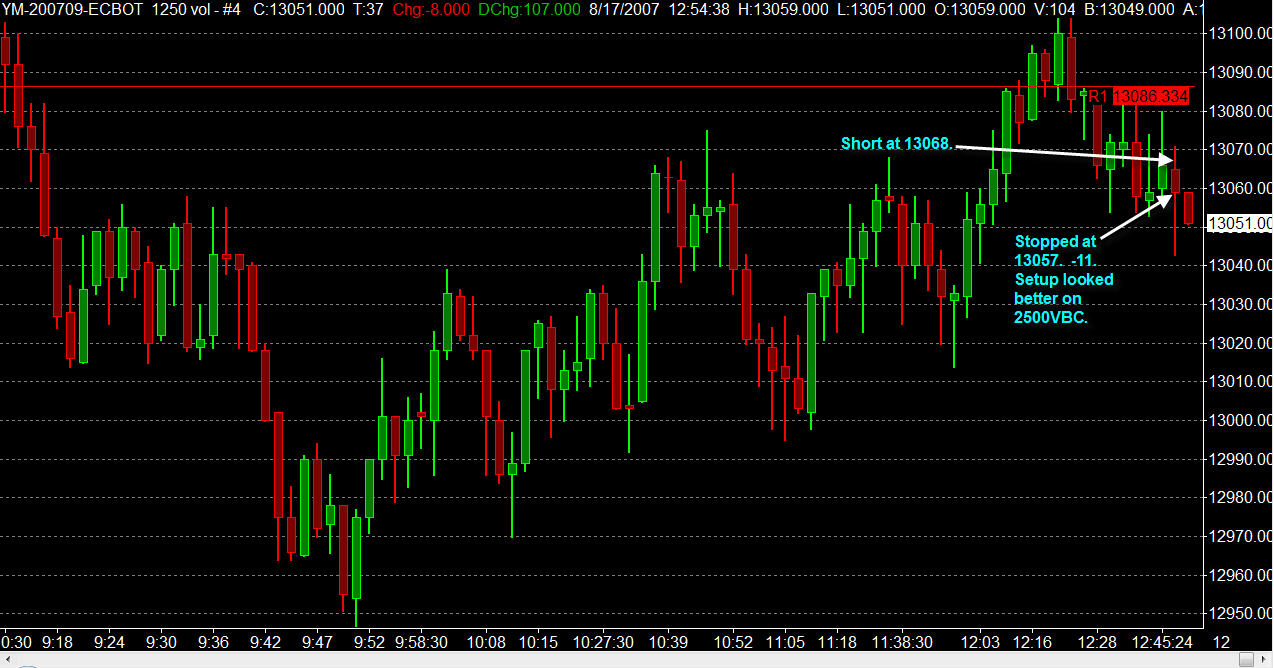Viewport: 1274px width, 668px height.
Task: Click the 13000.00 label on the price axis
Action: pos(1240,420)
